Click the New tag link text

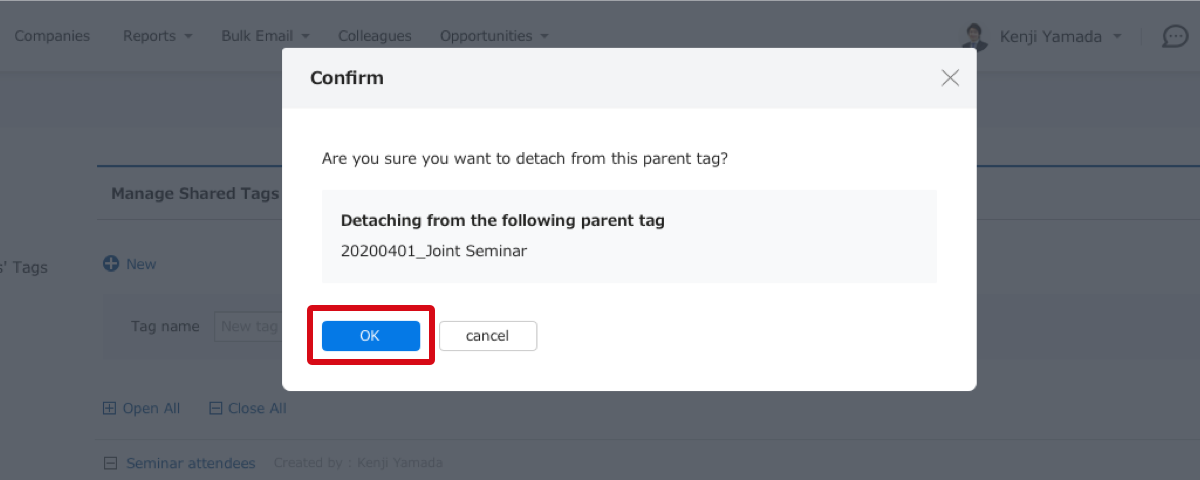(x=141, y=264)
